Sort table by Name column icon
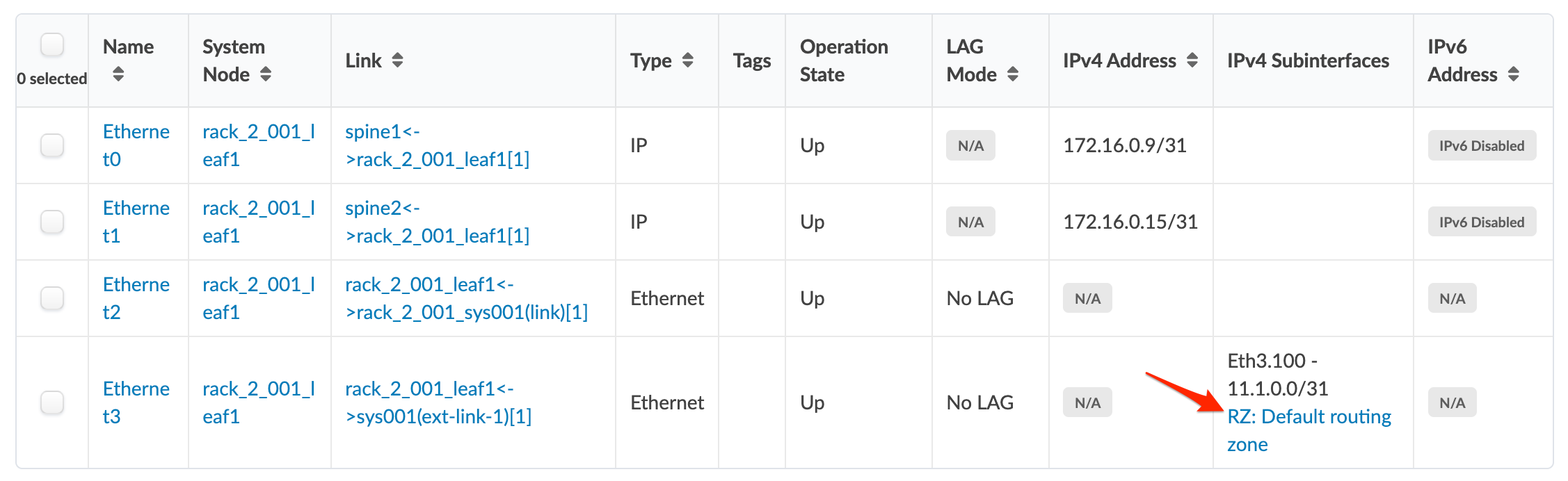This screenshot has width=1568, height=481. click(118, 74)
